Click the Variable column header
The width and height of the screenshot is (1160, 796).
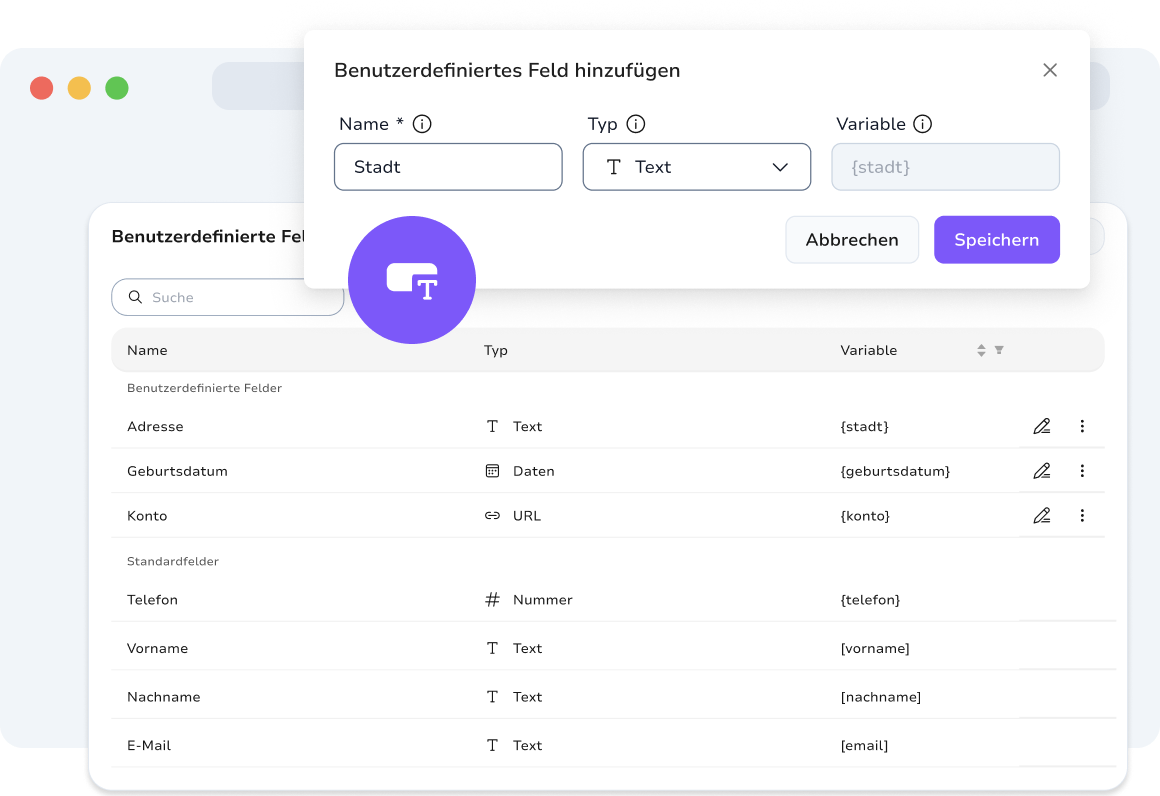point(869,350)
